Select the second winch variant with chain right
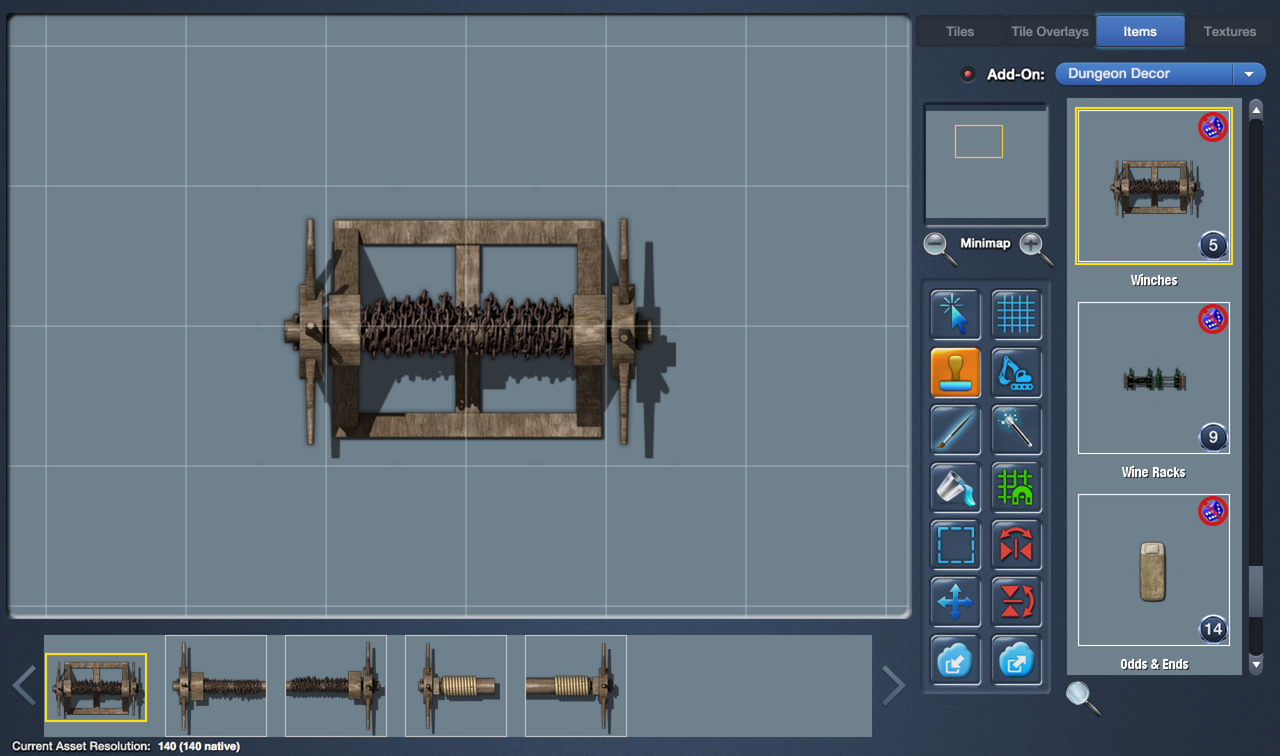1280x756 pixels. pyautogui.click(x=216, y=686)
